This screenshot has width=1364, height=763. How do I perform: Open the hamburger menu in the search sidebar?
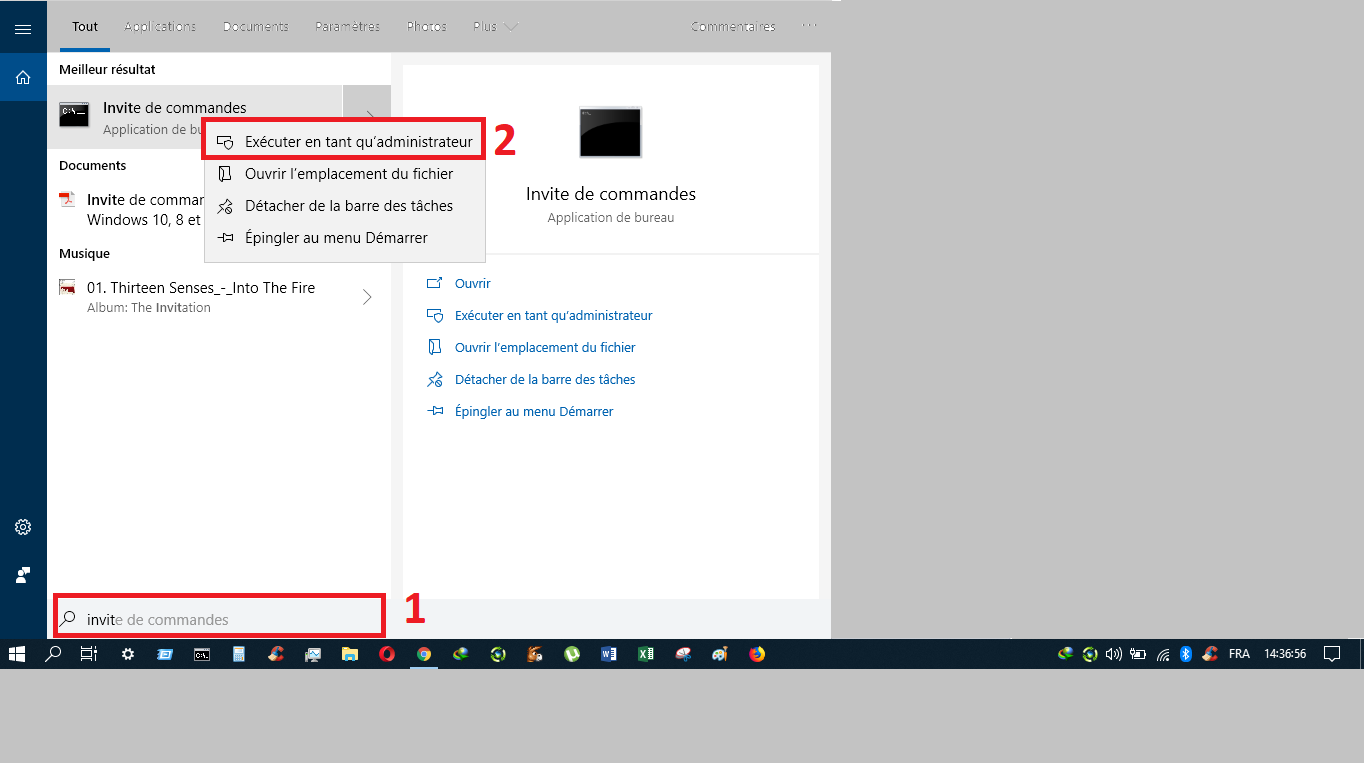coord(23,29)
